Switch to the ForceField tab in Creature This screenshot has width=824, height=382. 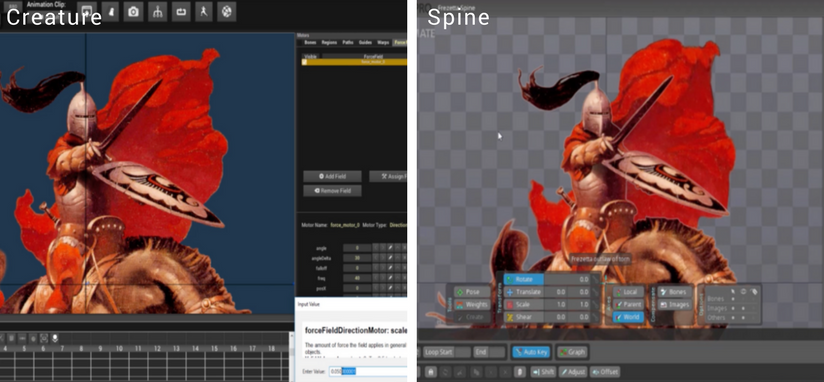point(400,43)
